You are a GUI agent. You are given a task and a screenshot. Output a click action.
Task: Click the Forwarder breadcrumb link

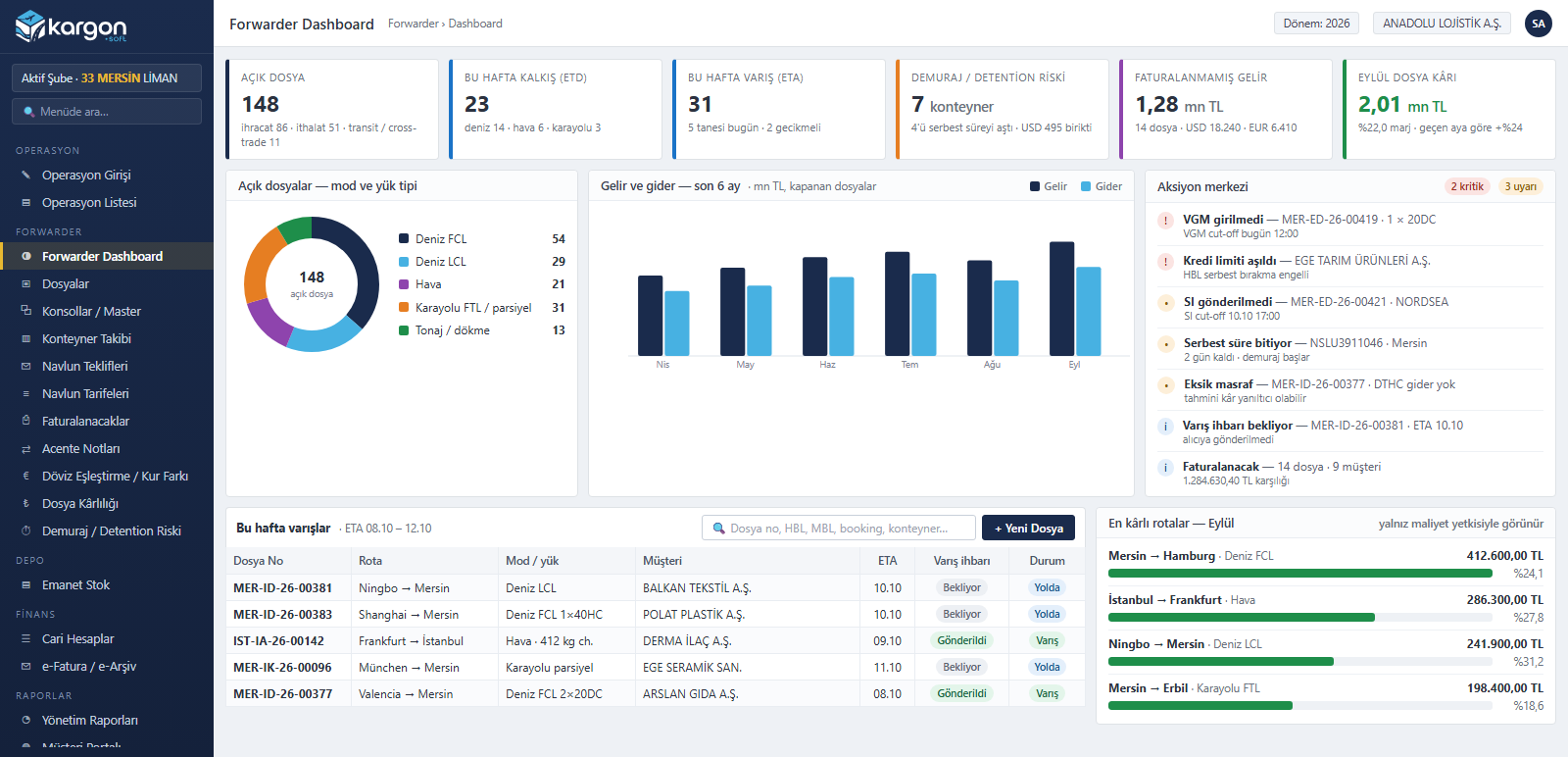click(x=413, y=24)
